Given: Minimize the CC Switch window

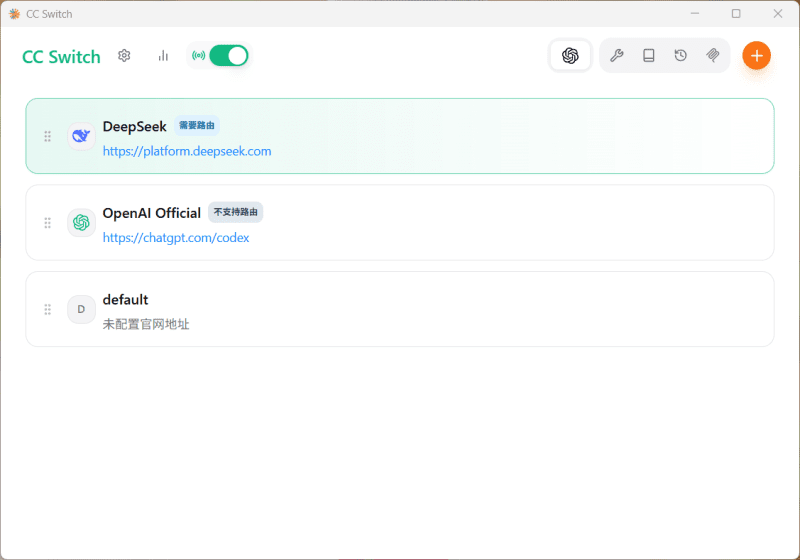Looking at the screenshot, I should click(695, 13).
